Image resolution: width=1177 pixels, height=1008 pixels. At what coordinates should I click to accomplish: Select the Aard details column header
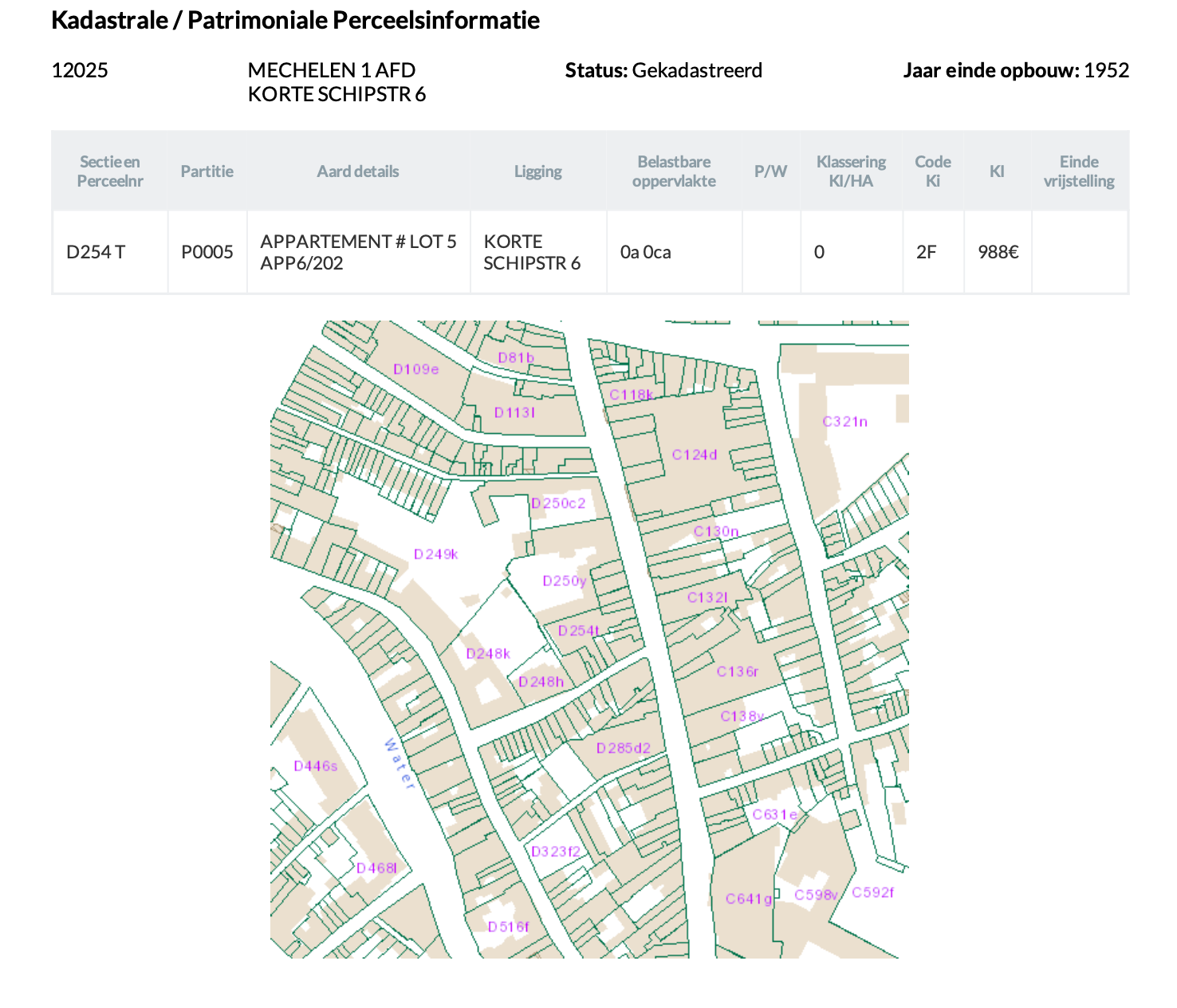pyautogui.click(x=357, y=171)
